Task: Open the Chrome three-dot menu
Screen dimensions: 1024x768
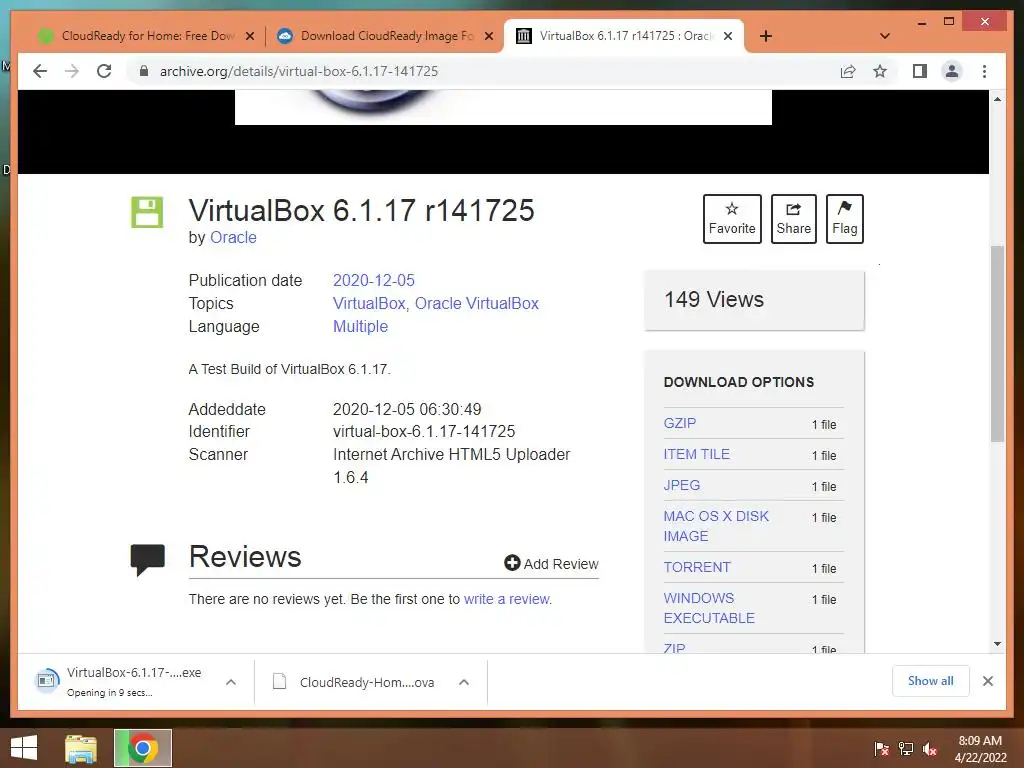Action: pyautogui.click(x=984, y=71)
